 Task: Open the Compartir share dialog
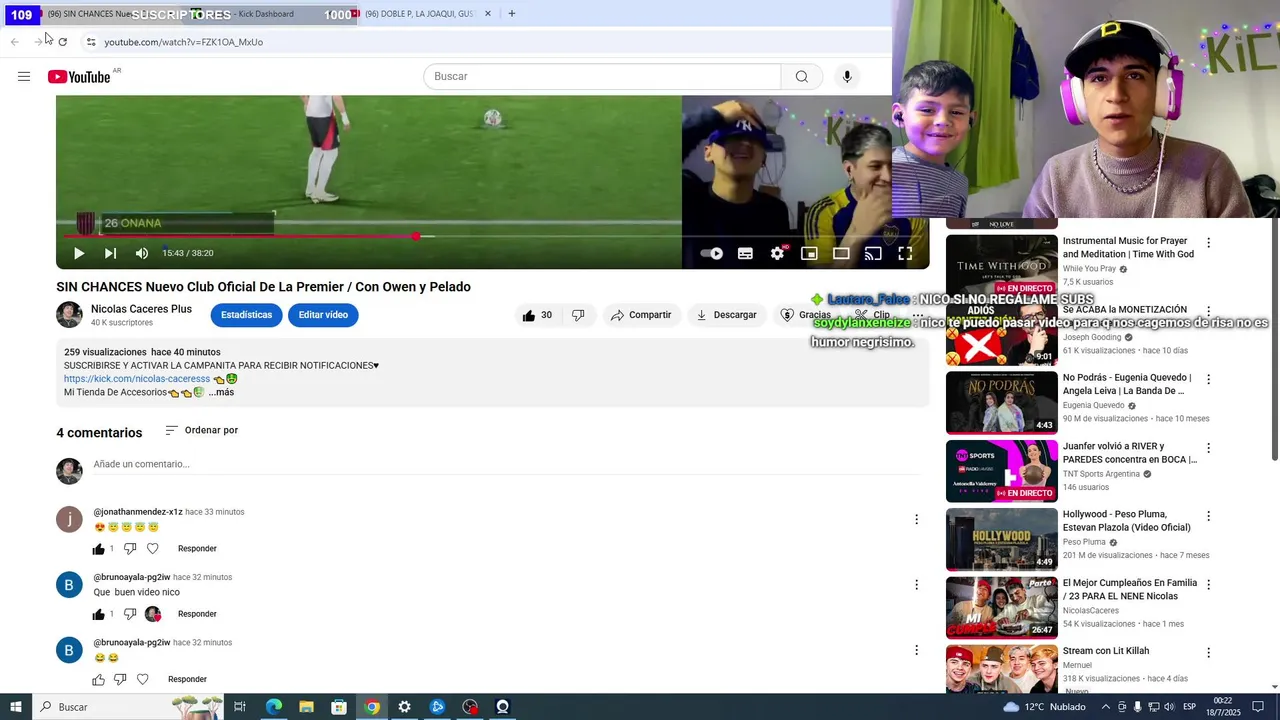coord(641,315)
